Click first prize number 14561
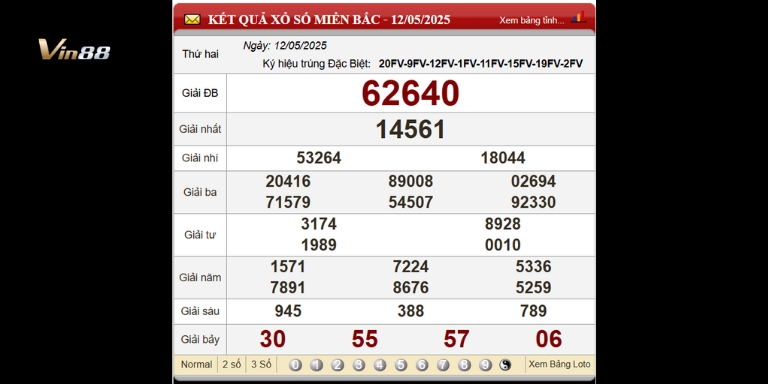768x384 pixels. click(410, 129)
